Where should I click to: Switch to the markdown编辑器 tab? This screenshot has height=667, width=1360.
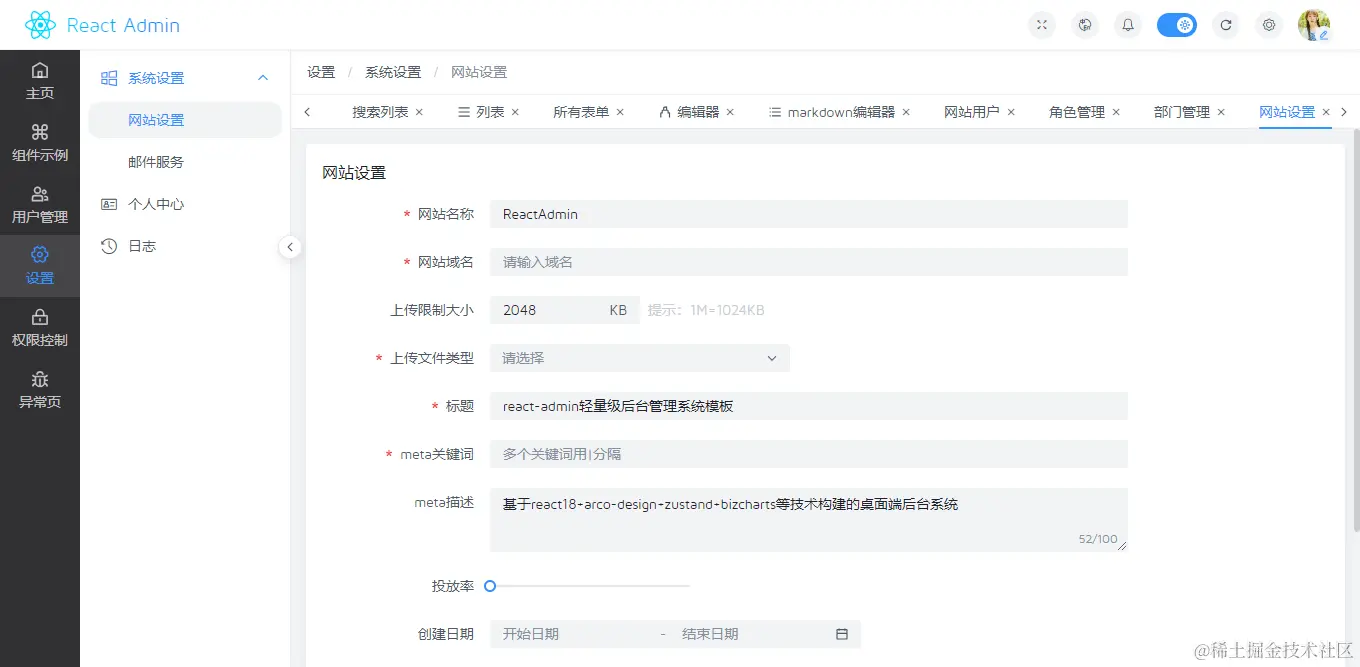(836, 111)
